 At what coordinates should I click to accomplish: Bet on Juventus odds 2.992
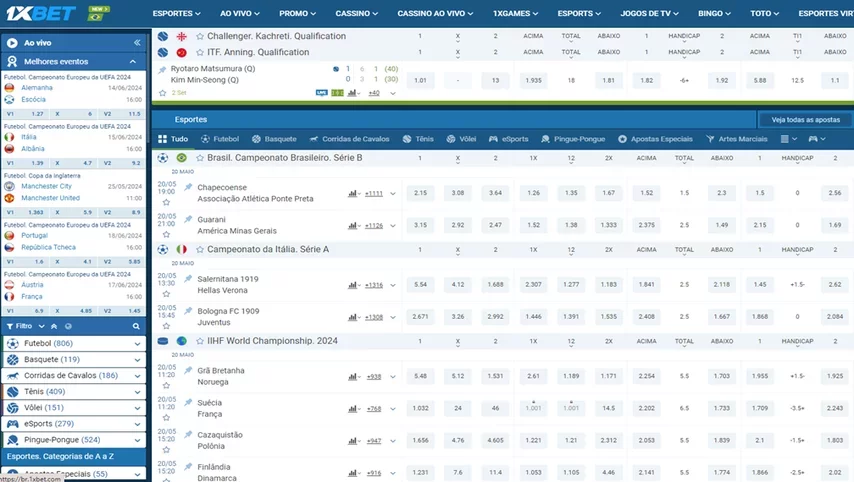pos(496,316)
